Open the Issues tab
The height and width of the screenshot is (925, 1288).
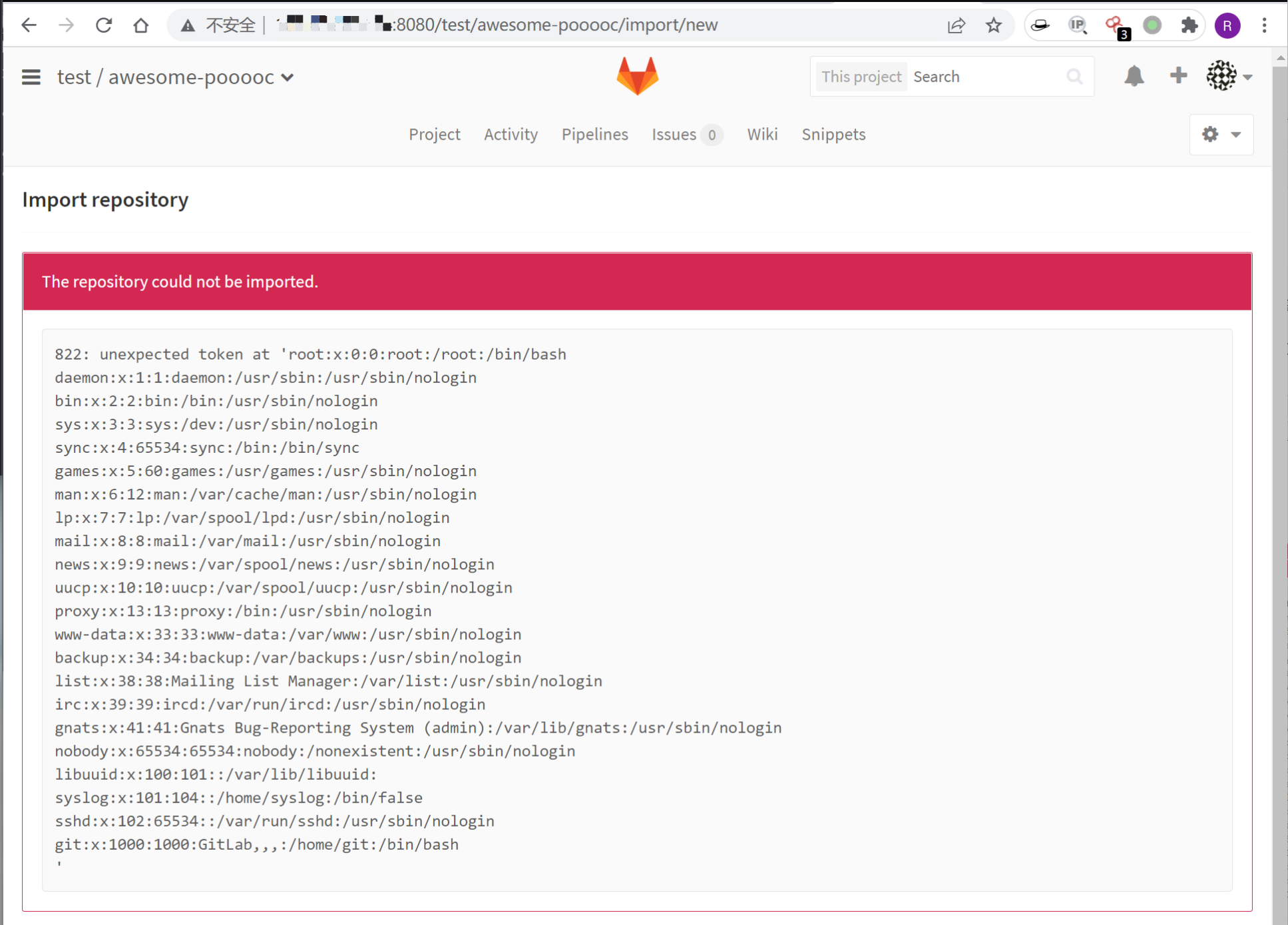(x=674, y=135)
